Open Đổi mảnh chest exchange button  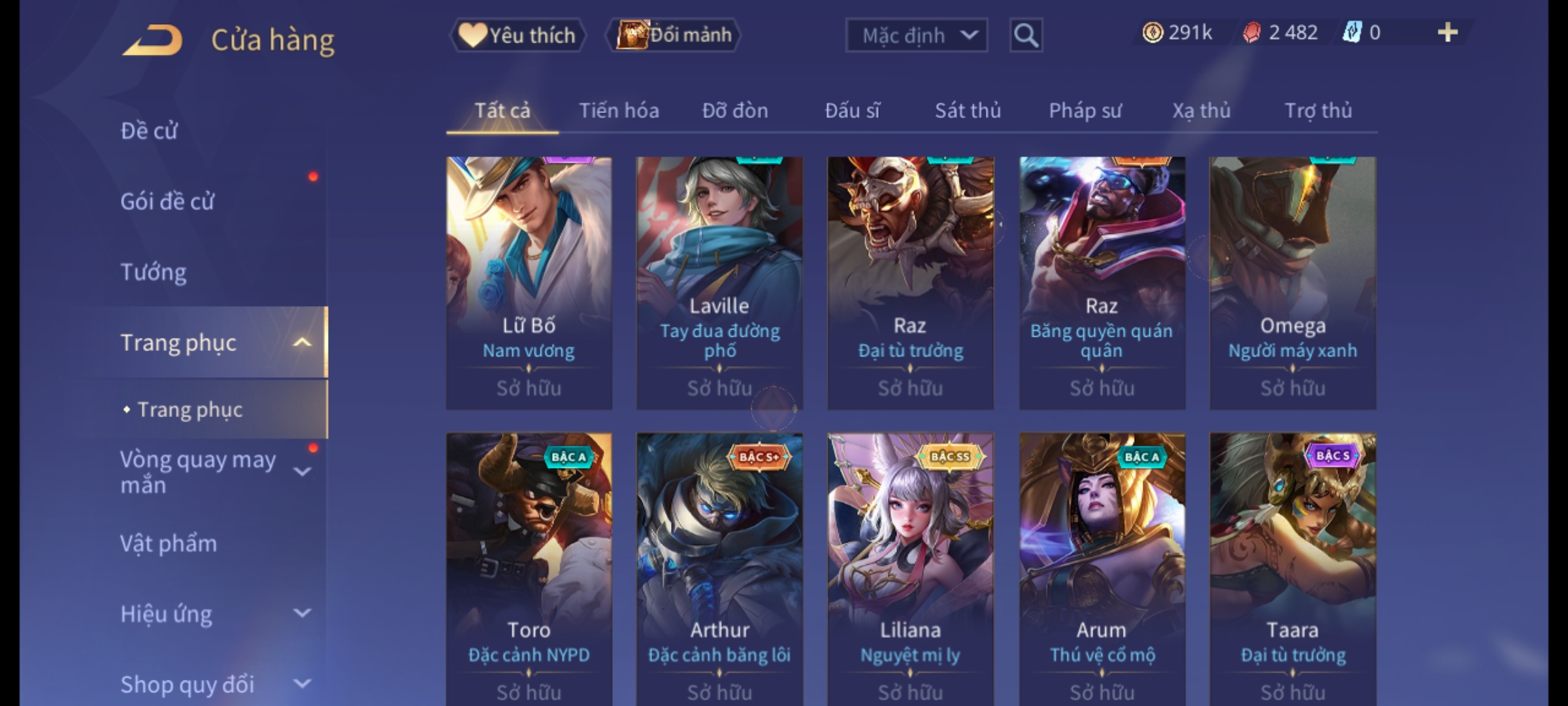(x=674, y=35)
